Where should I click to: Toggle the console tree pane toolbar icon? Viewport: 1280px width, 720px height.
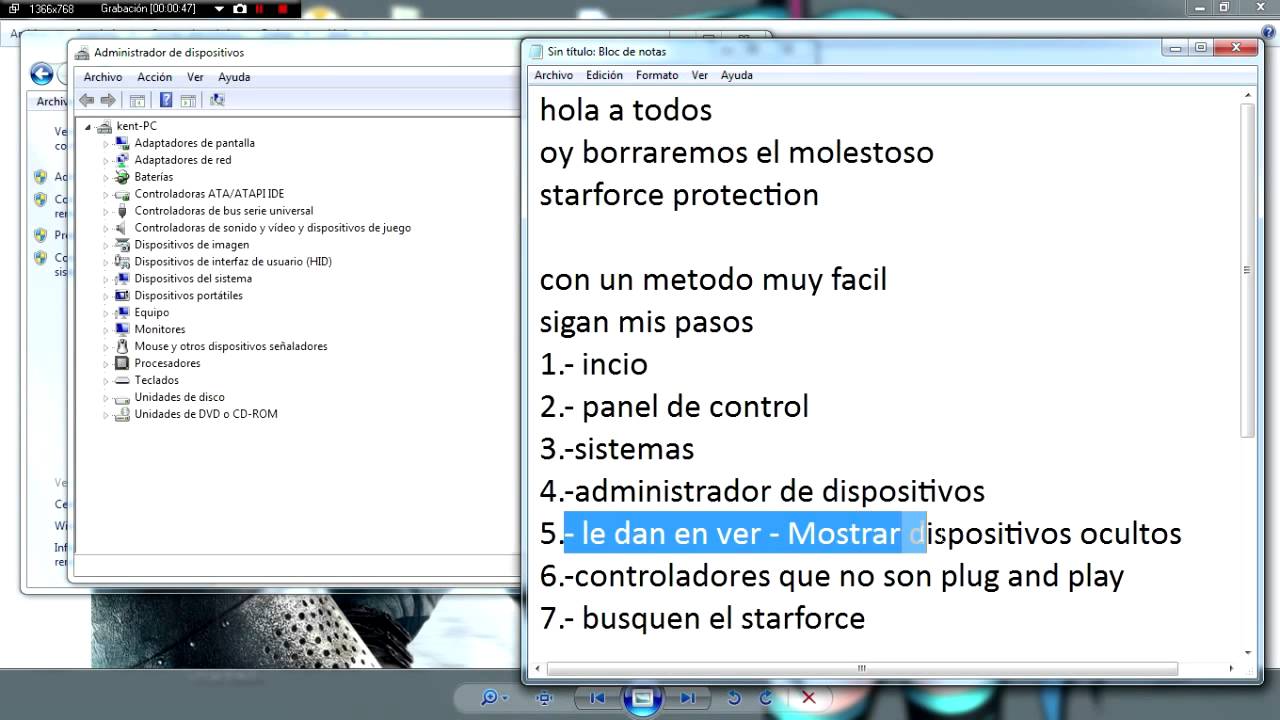point(137,100)
